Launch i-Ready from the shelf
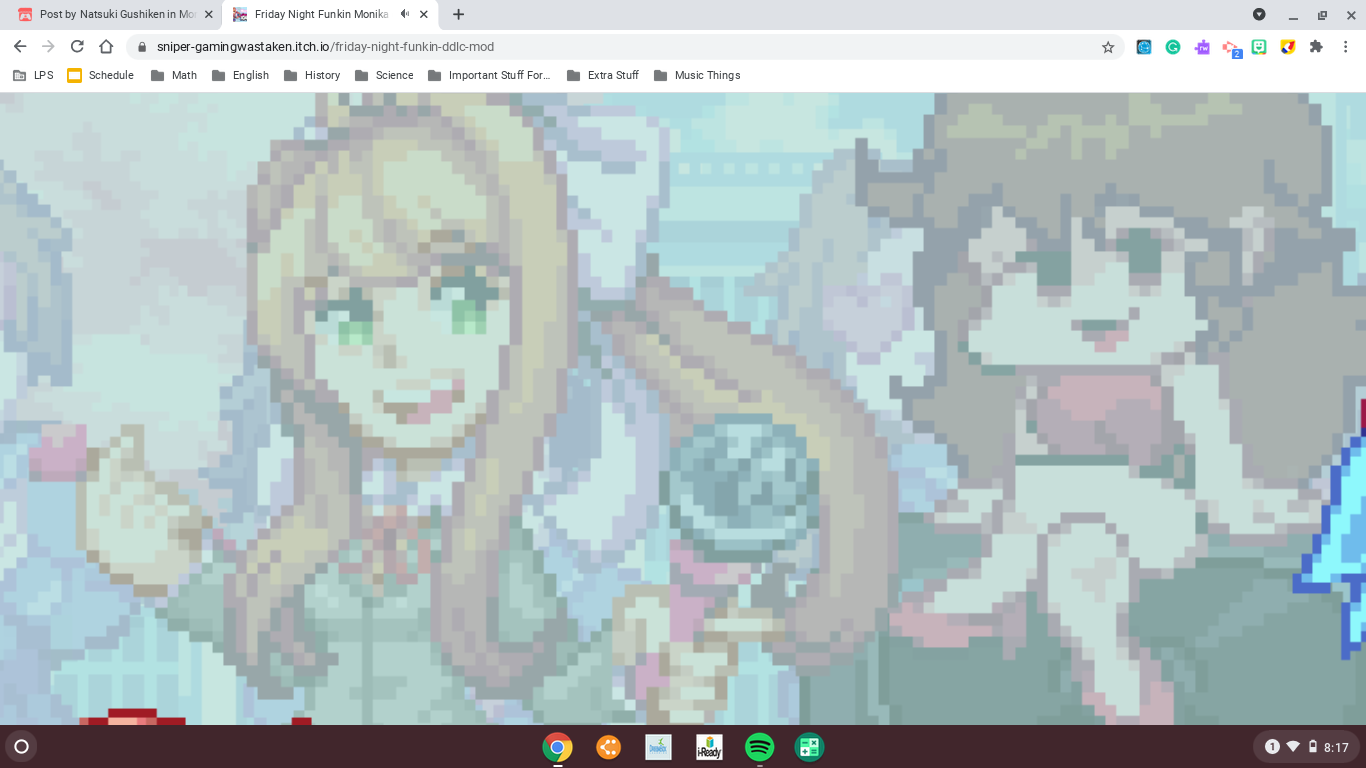Image resolution: width=1366 pixels, height=768 pixels. pyautogui.click(x=709, y=747)
